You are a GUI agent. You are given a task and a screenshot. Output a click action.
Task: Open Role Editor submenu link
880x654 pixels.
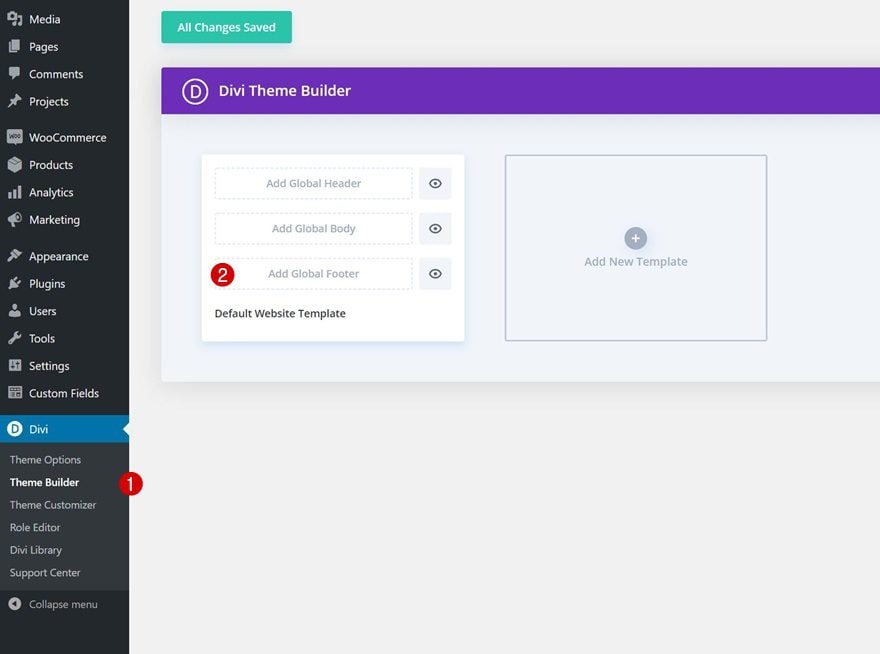[x=35, y=527]
